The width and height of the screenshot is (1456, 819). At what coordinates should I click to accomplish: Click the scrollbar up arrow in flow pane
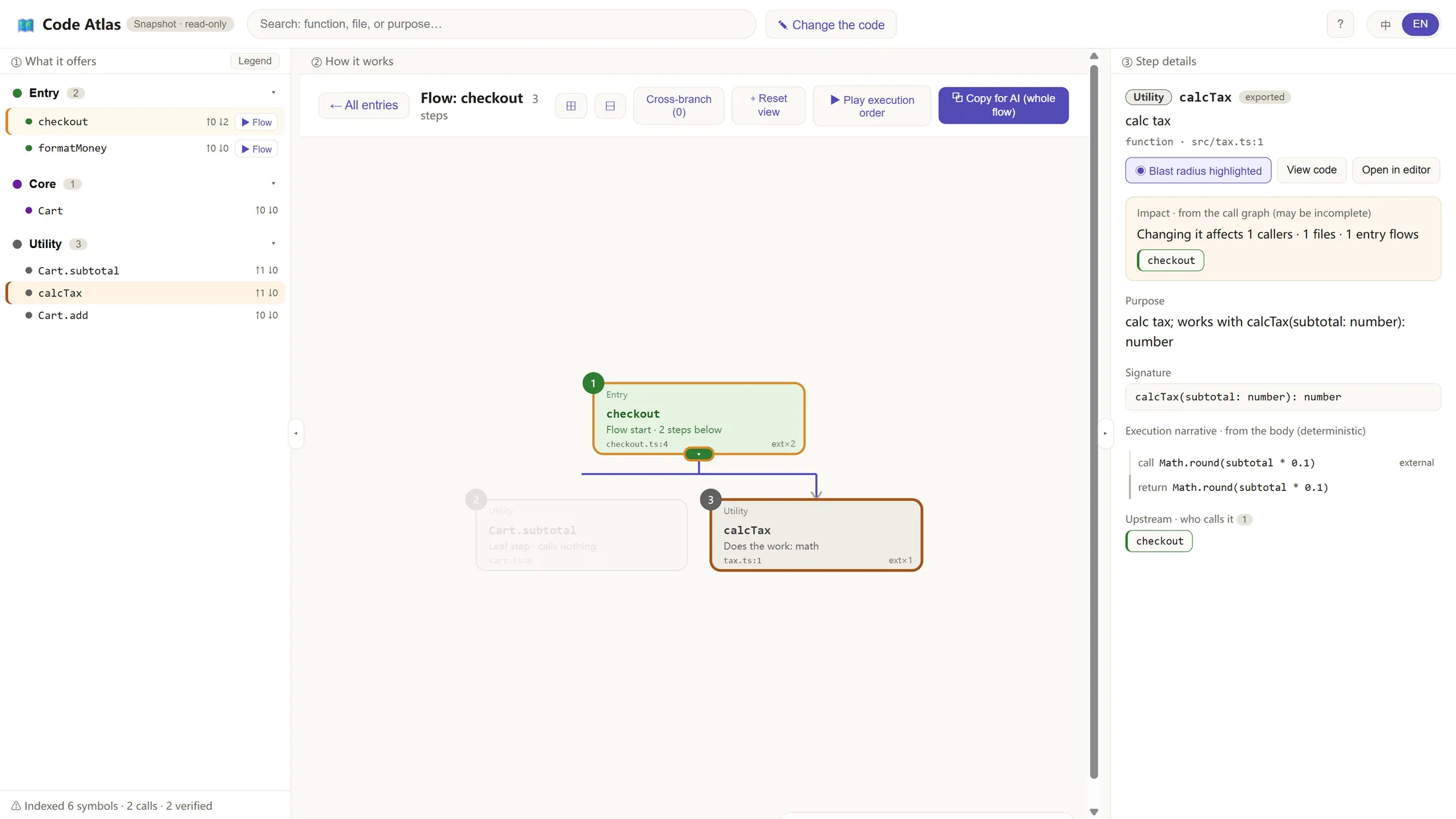(1094, 56)
